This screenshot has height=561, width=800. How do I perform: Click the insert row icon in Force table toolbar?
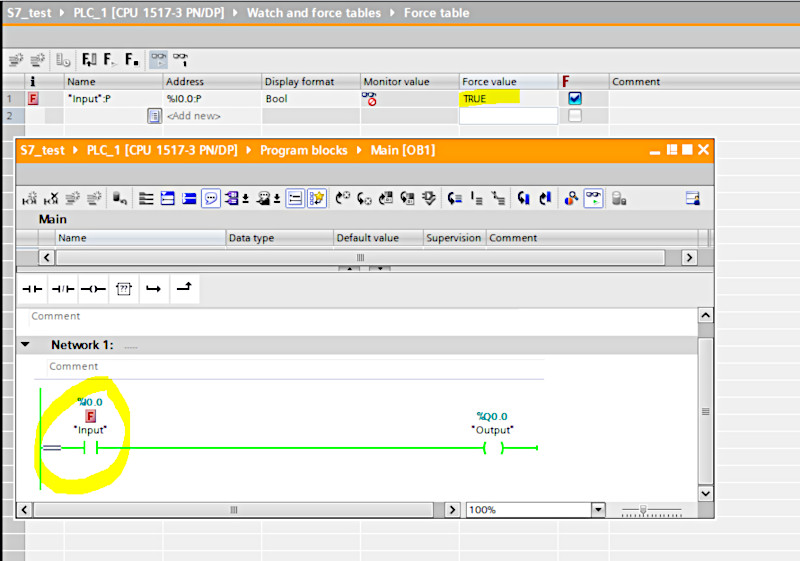pyautogui.click(x=16, y=60)
